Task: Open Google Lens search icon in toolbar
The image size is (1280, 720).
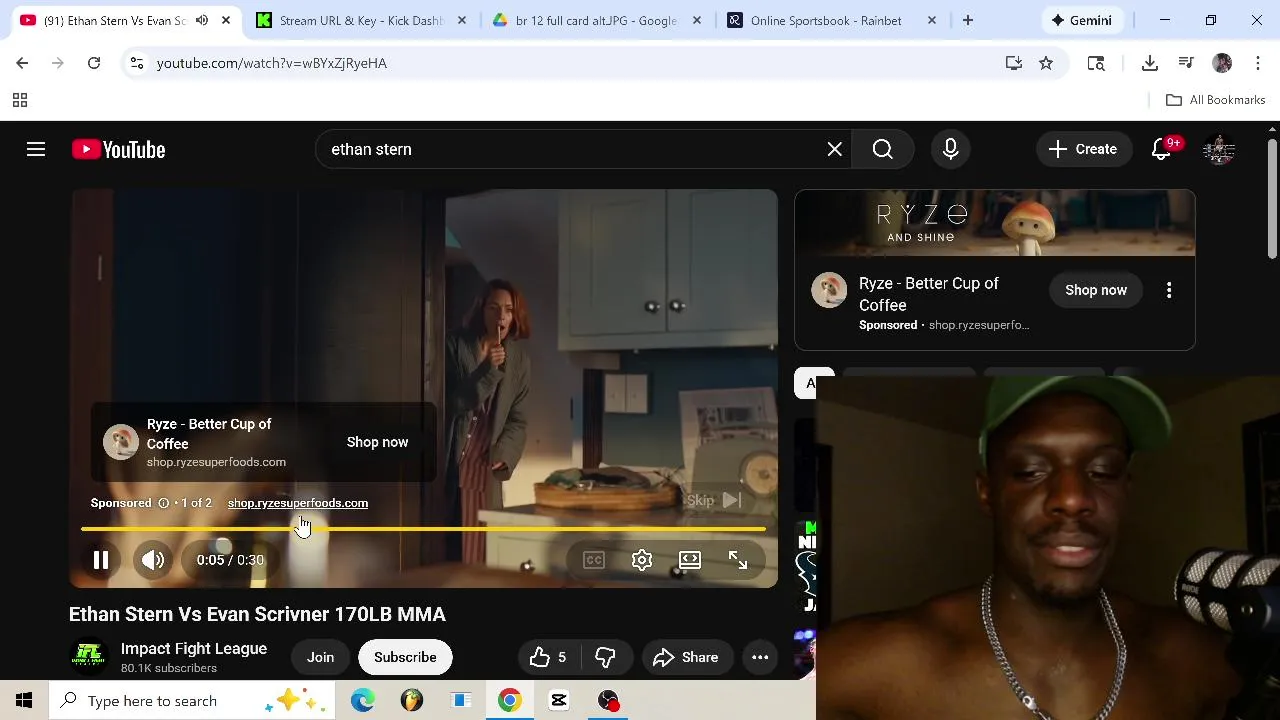Action: 1096,63
